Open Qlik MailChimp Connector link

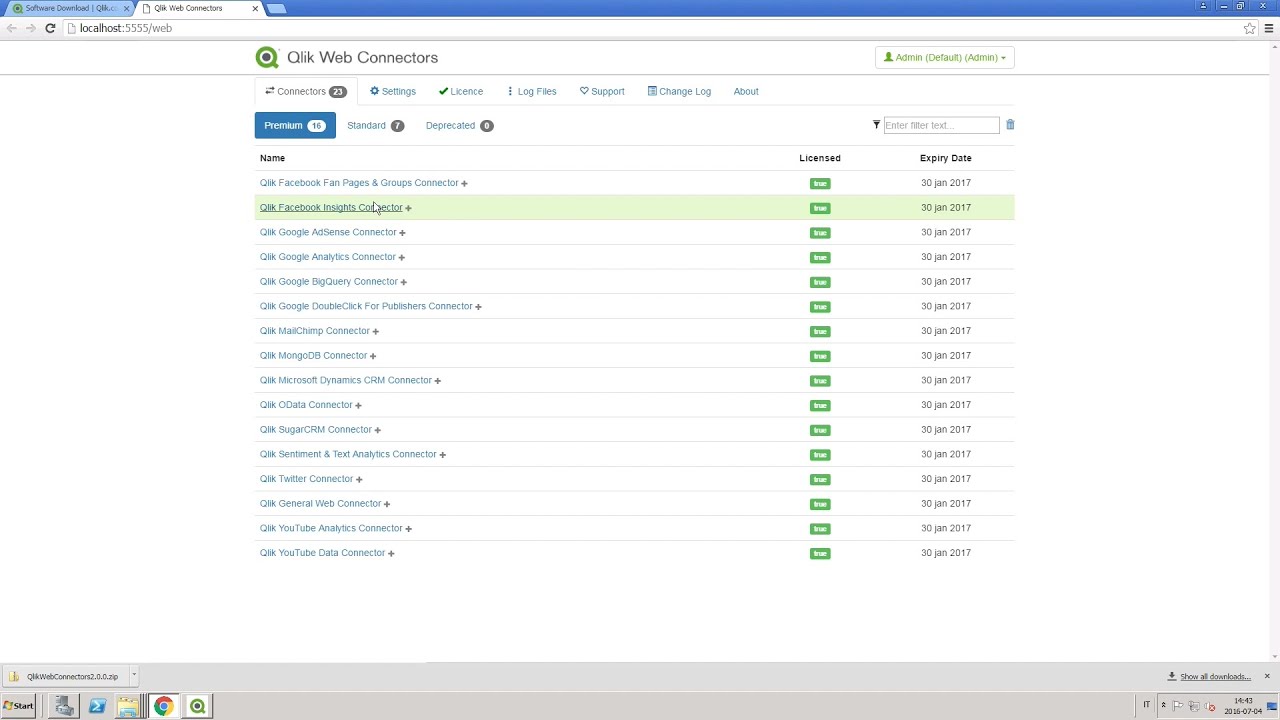315,331
